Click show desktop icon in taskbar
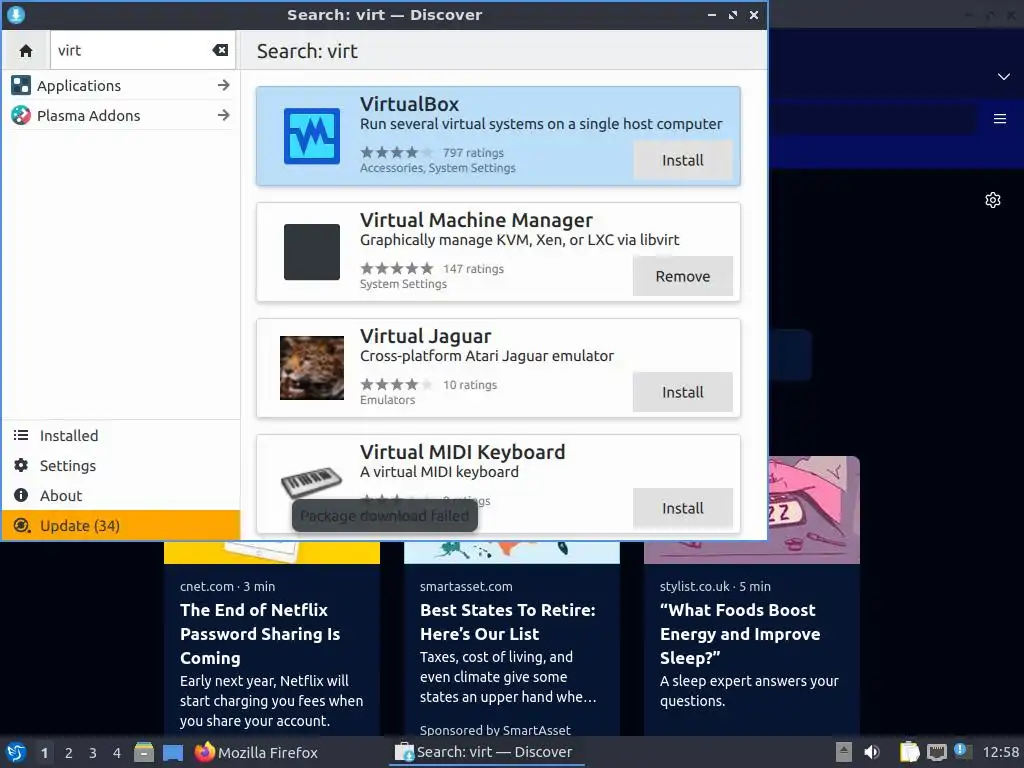 (x=173, y=753)
